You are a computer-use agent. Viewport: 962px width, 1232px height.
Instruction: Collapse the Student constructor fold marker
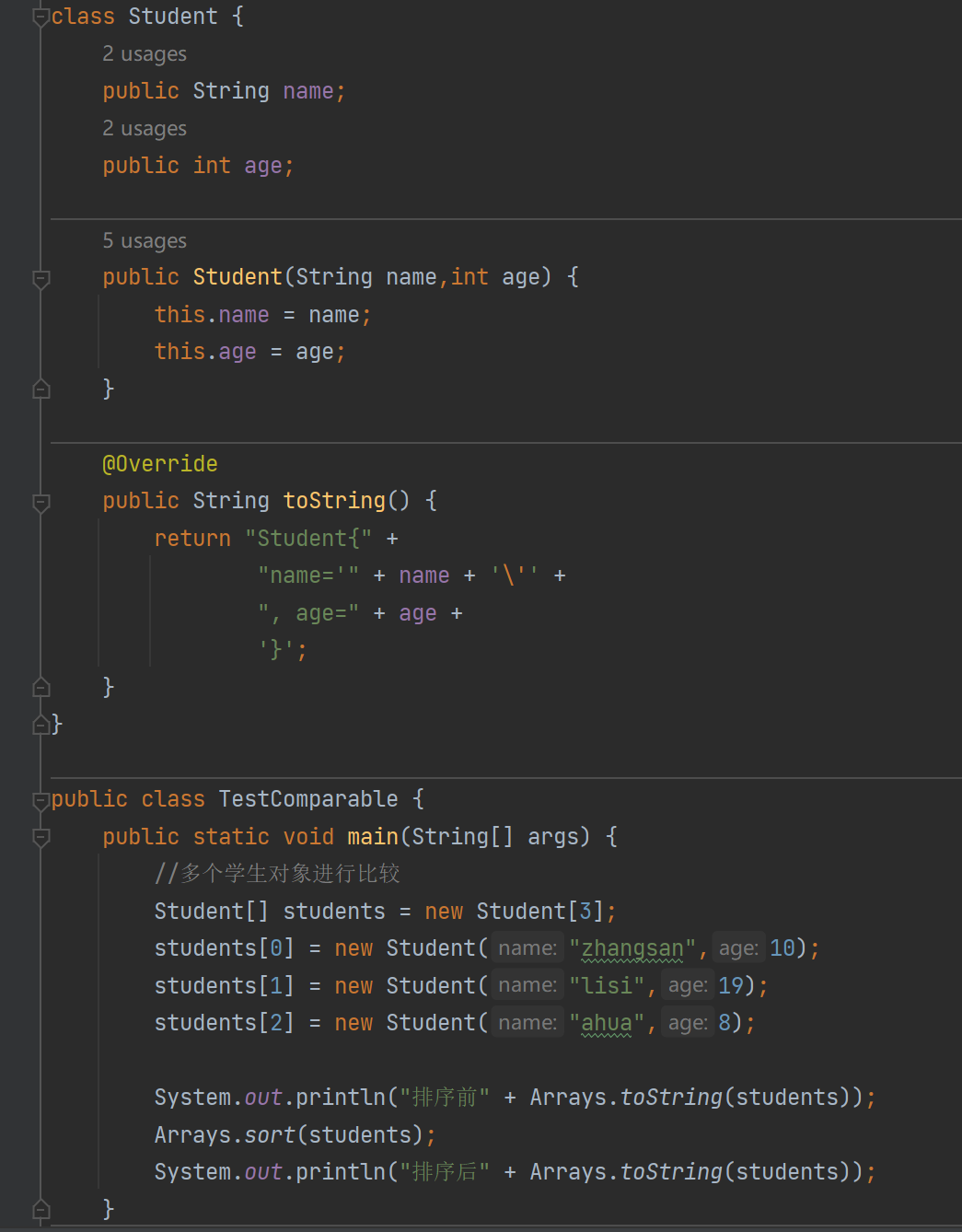pos(41,279)
